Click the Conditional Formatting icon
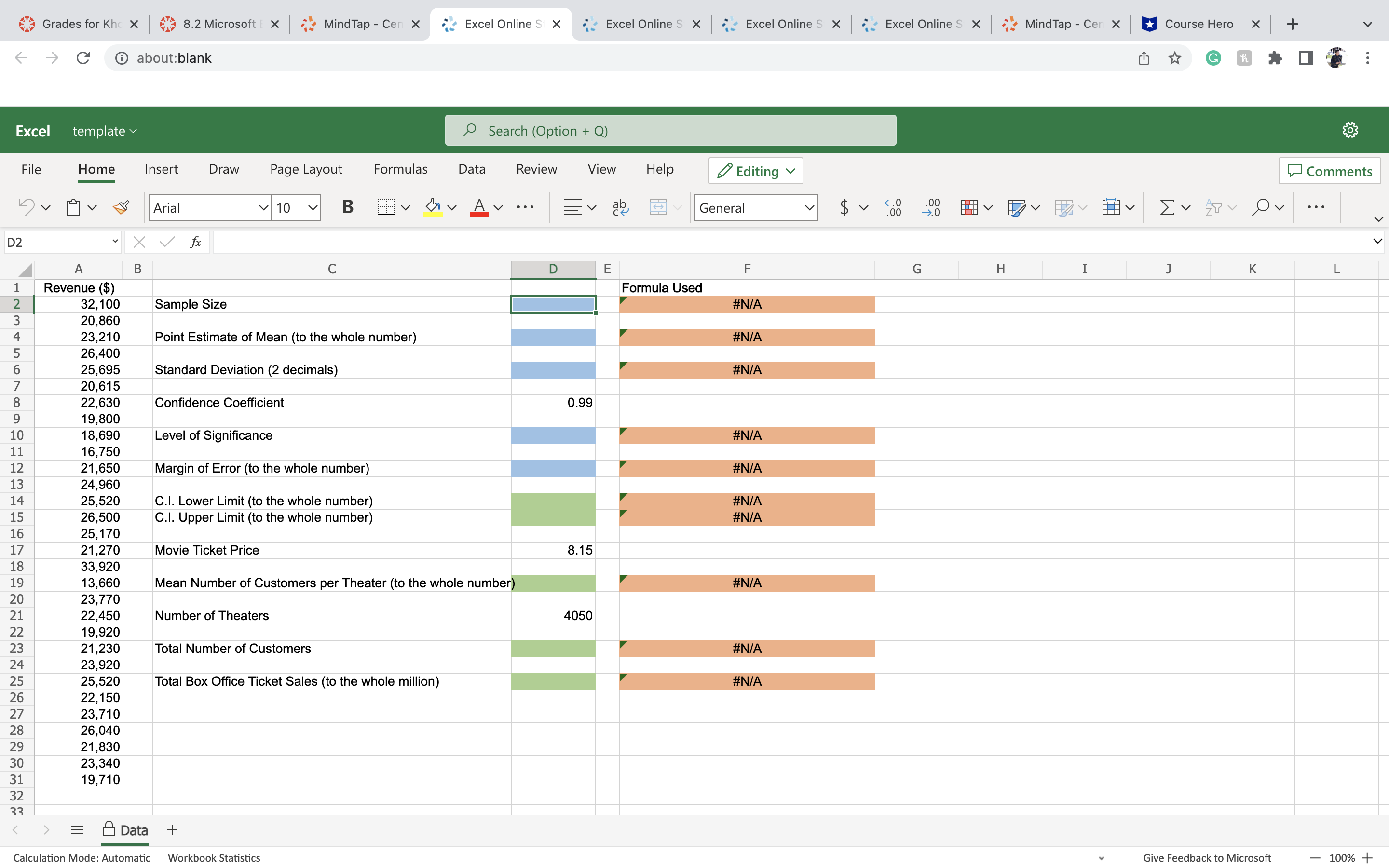The height and width of the screenshot is (868, 1389). 968,207
